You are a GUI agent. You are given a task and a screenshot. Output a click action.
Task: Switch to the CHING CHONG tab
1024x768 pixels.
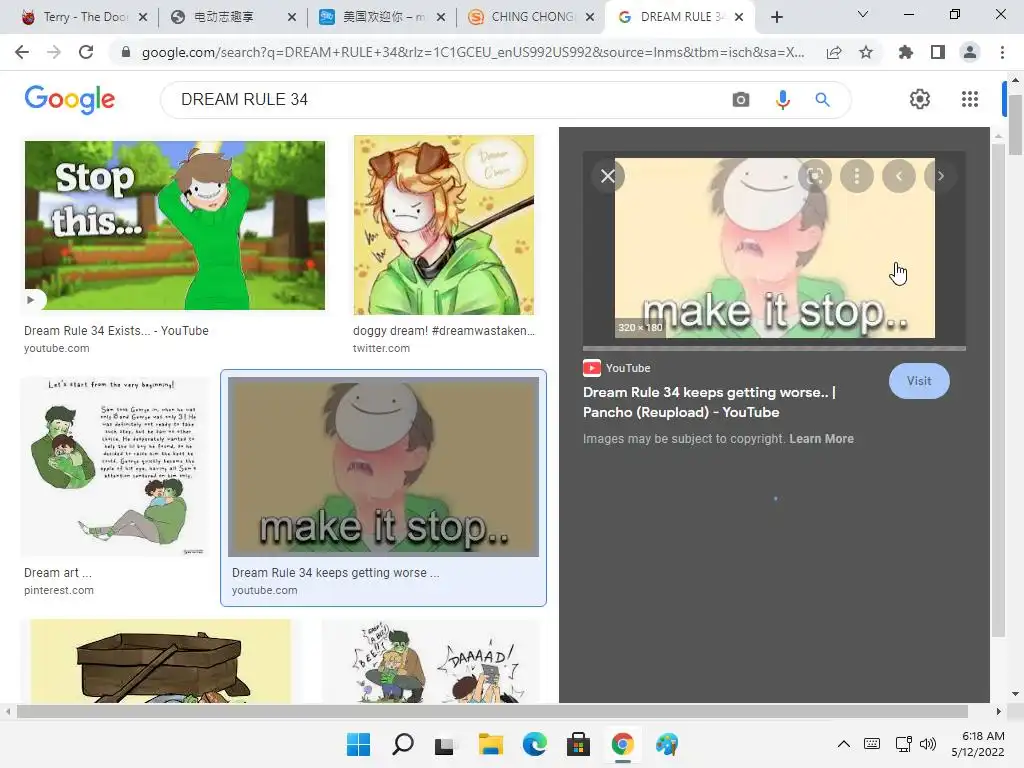click(x=532, y=17)
